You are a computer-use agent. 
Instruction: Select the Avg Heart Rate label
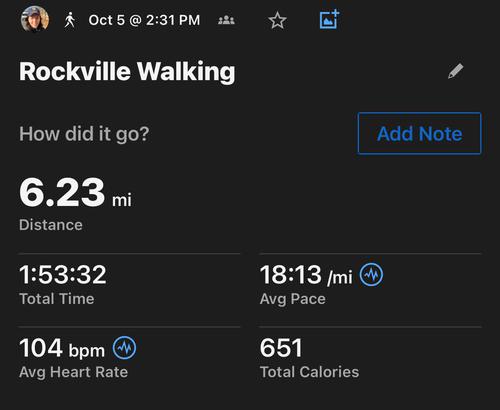click(73, 372)
